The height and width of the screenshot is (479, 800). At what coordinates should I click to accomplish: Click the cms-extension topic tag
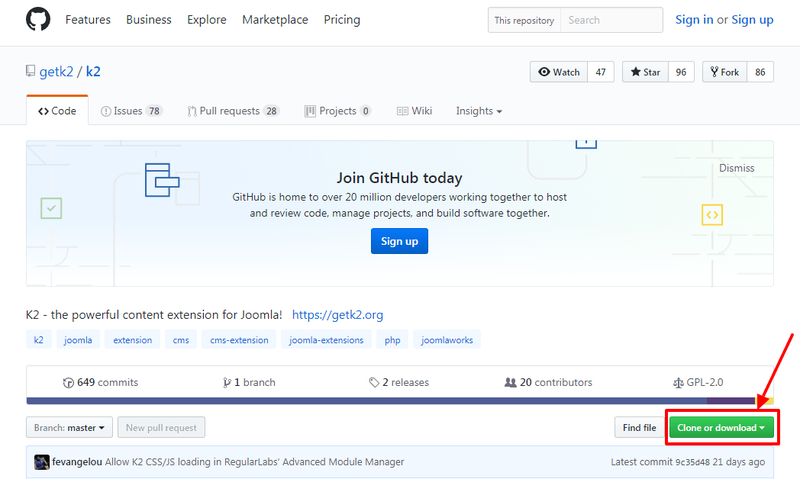[239, 340]
